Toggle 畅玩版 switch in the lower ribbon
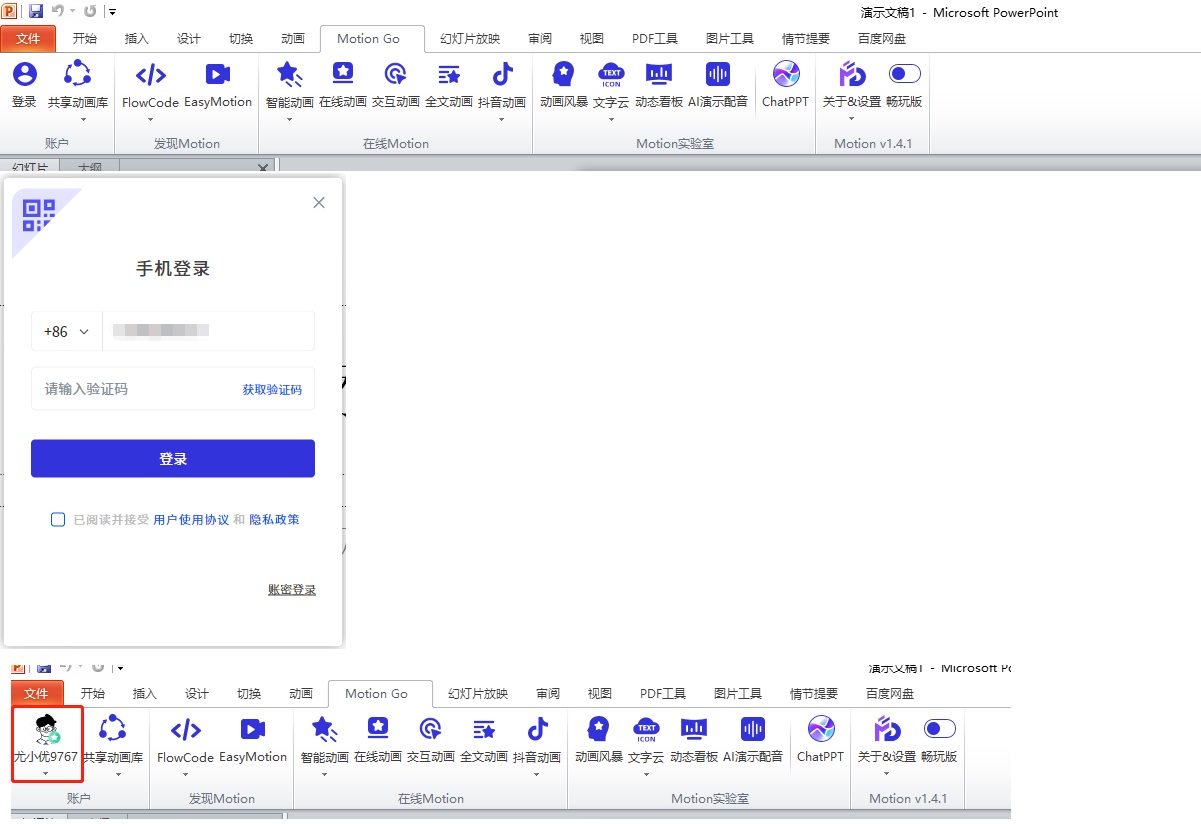The width and height of the screenshot is (1201, 824). 940,728
